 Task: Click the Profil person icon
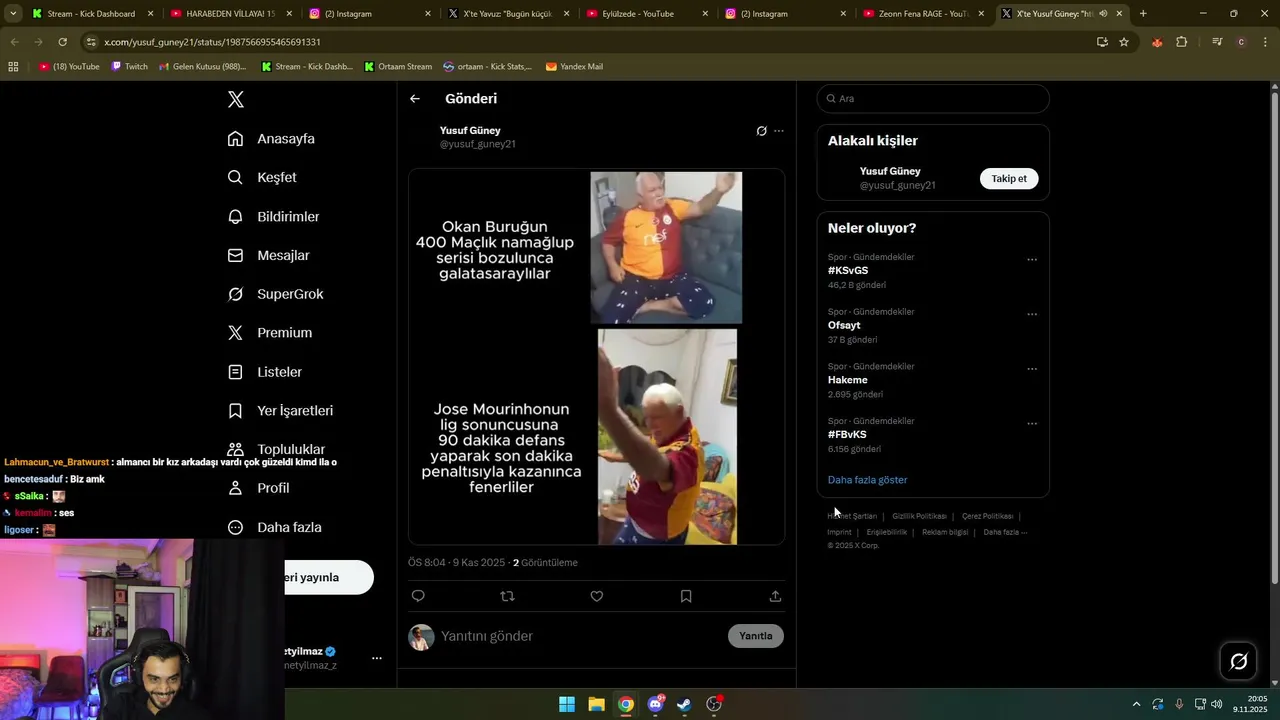[235, 488]
